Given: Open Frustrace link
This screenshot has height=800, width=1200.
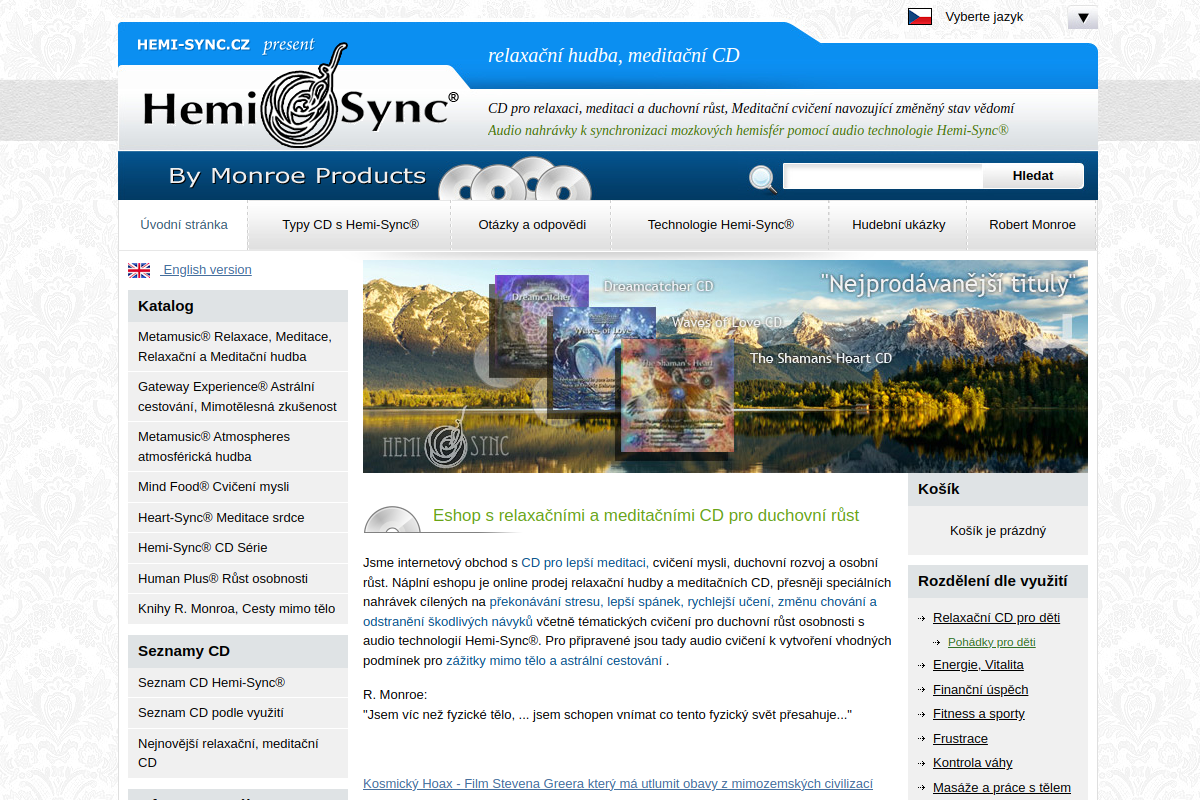Looking at the screenshot, I should (x=960, y=739).
